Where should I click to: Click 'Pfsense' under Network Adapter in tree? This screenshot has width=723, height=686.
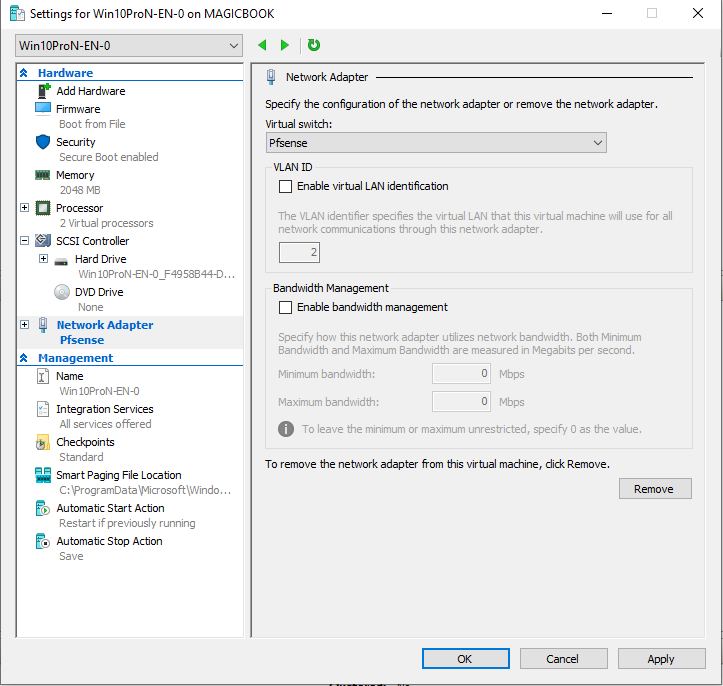point(82,340)
